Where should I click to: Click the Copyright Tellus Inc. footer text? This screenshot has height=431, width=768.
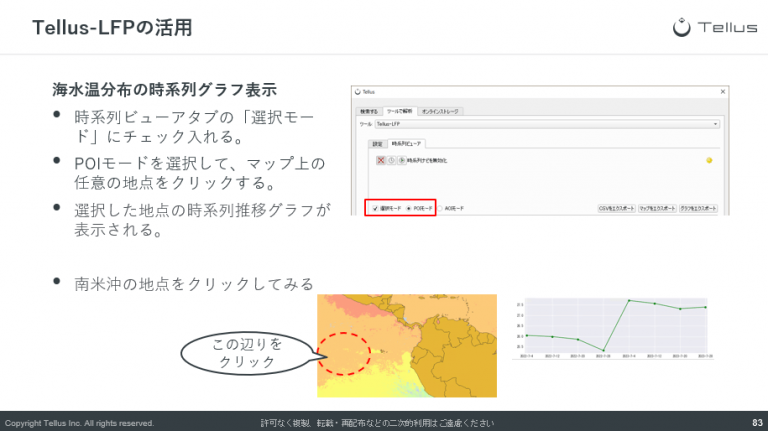tap(79, 423)
